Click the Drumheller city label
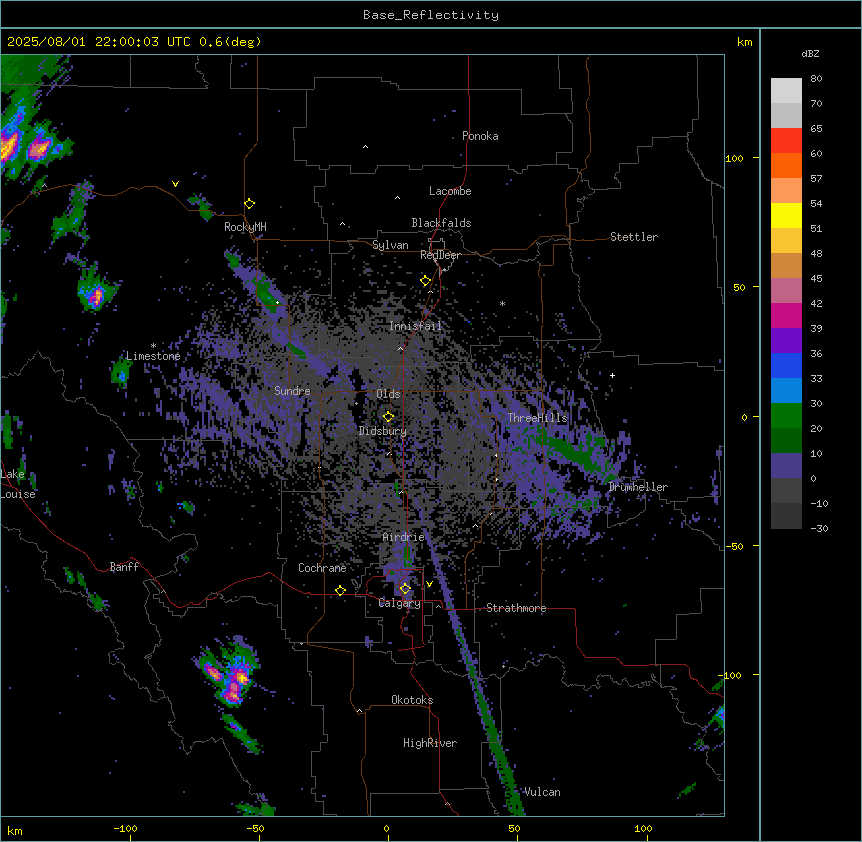 click(638, 487)
